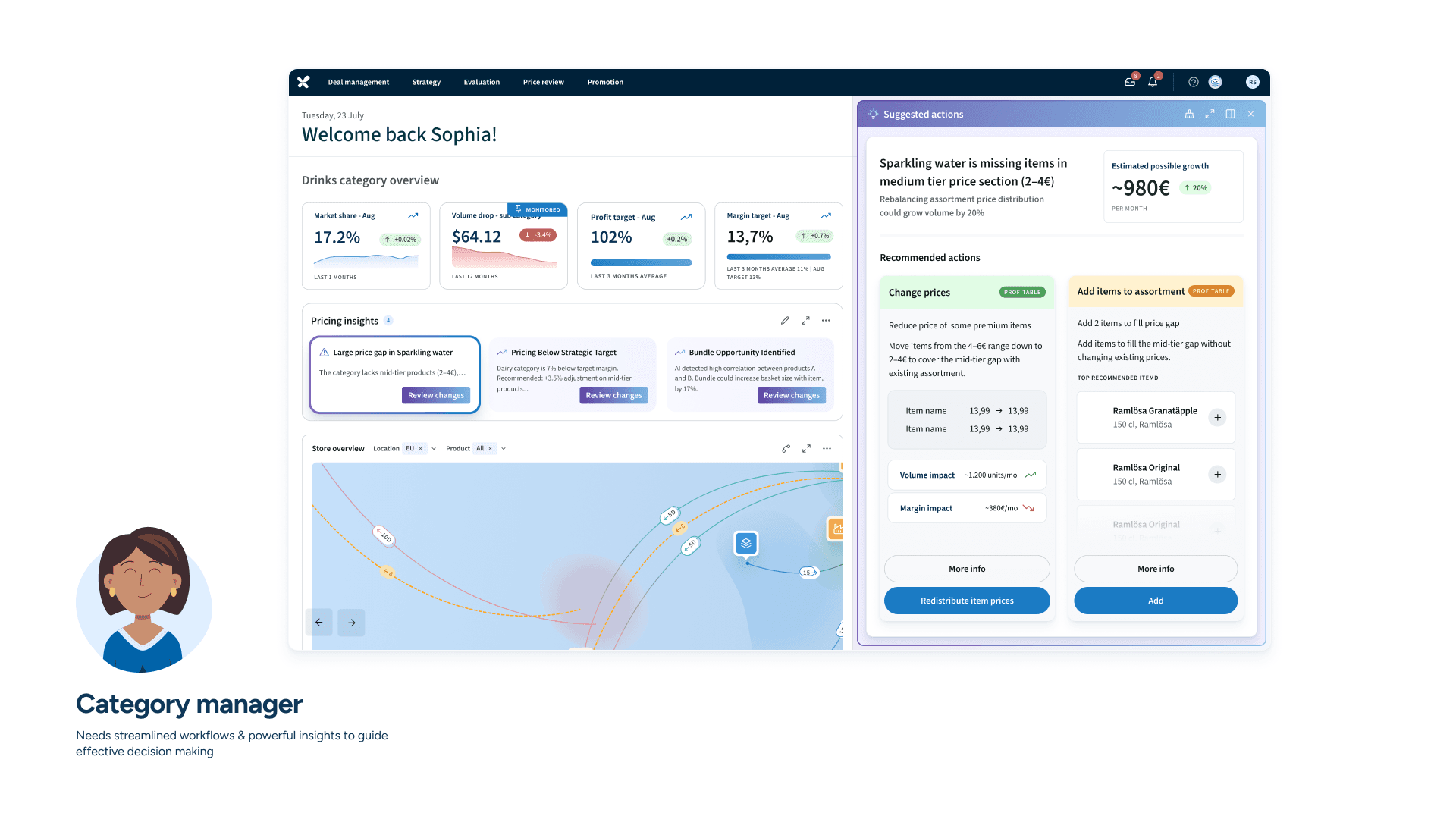This screenshot has height=819, width=1456.
Task: Toggle side panel layout icon in Suggested actions
Action: click(x=1230, y=114)
